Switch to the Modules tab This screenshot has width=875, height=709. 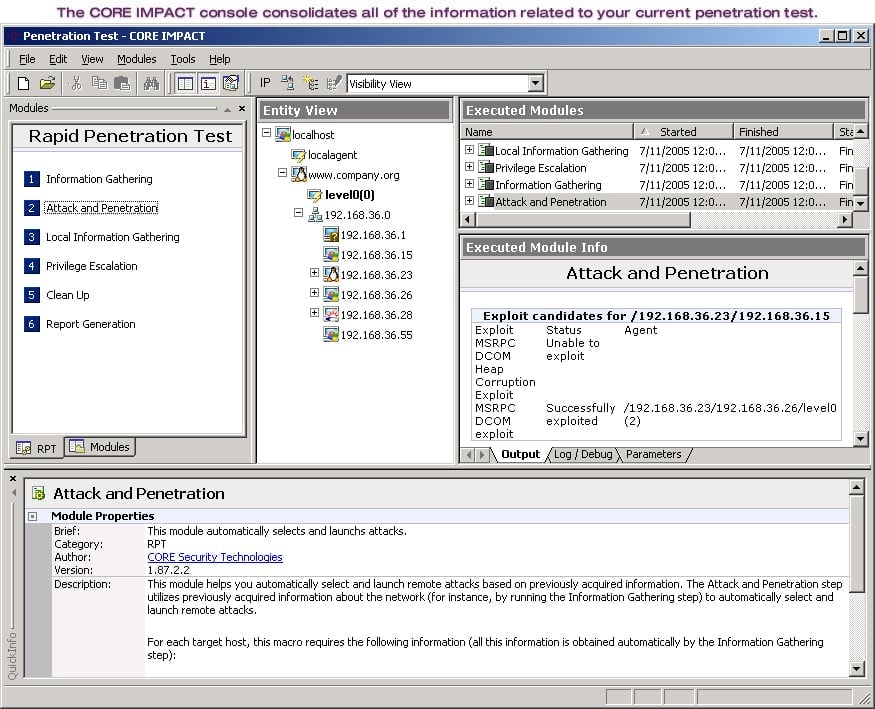click(x=99, y=447)
